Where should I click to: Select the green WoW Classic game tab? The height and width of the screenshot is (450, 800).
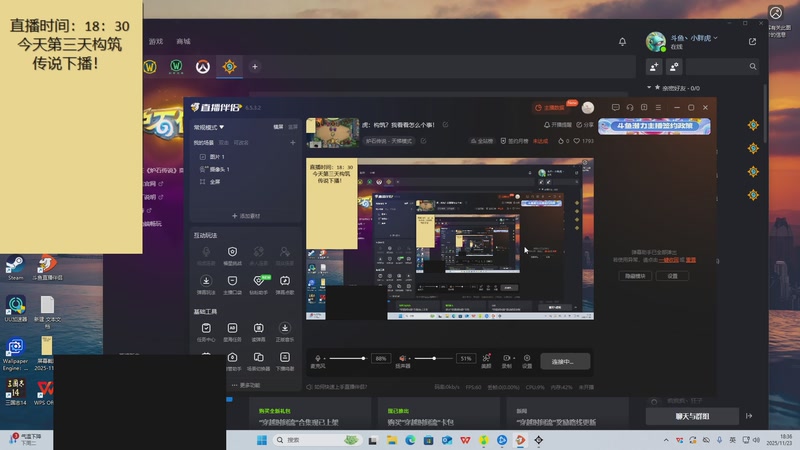click(176, 67)
